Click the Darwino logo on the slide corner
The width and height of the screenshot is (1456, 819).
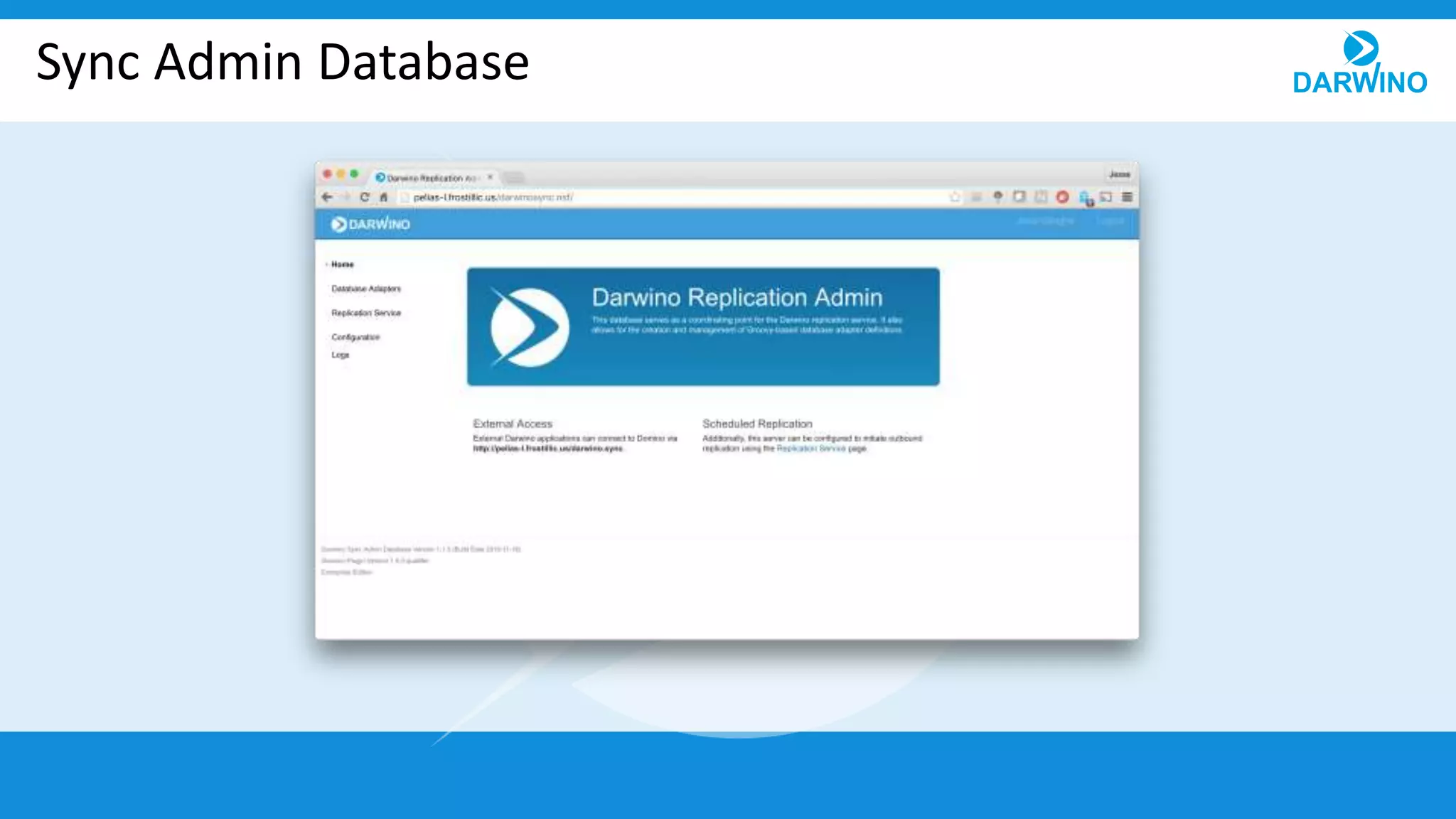tap(1360, 63)
